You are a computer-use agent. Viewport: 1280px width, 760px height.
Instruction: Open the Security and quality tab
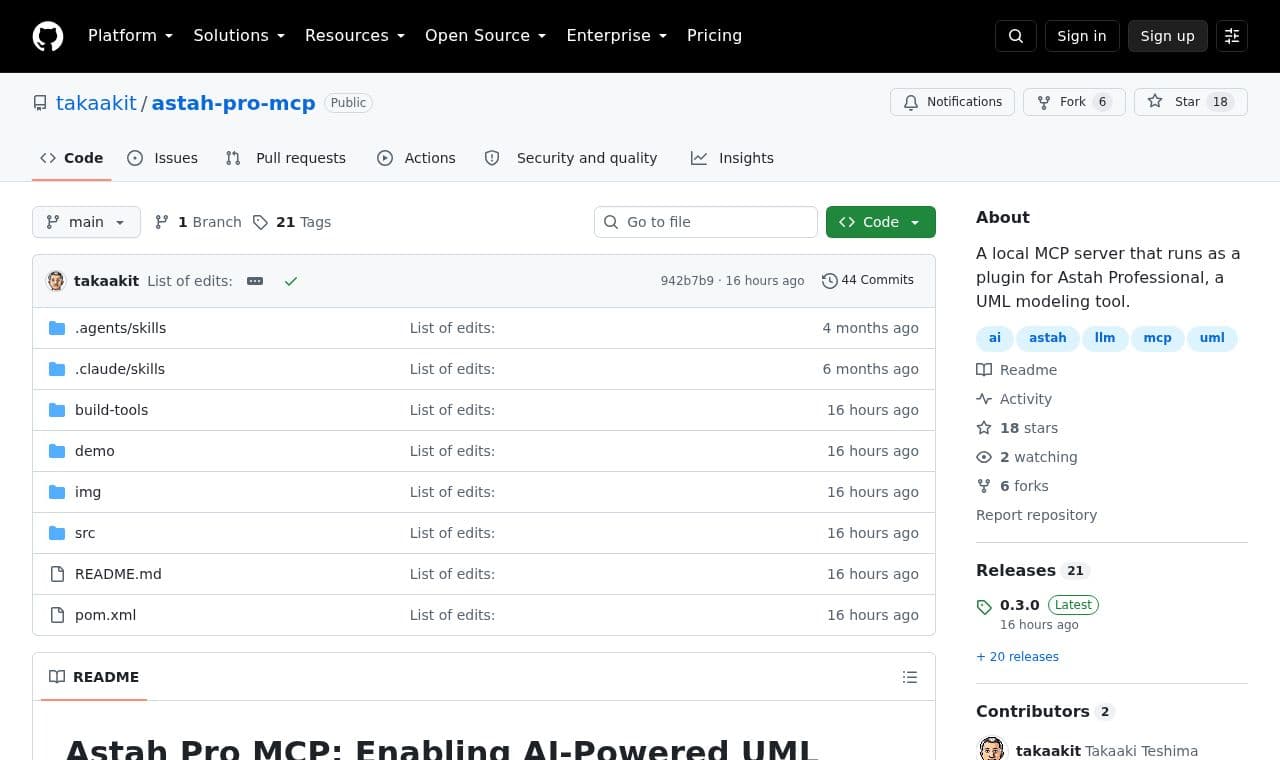571,158
